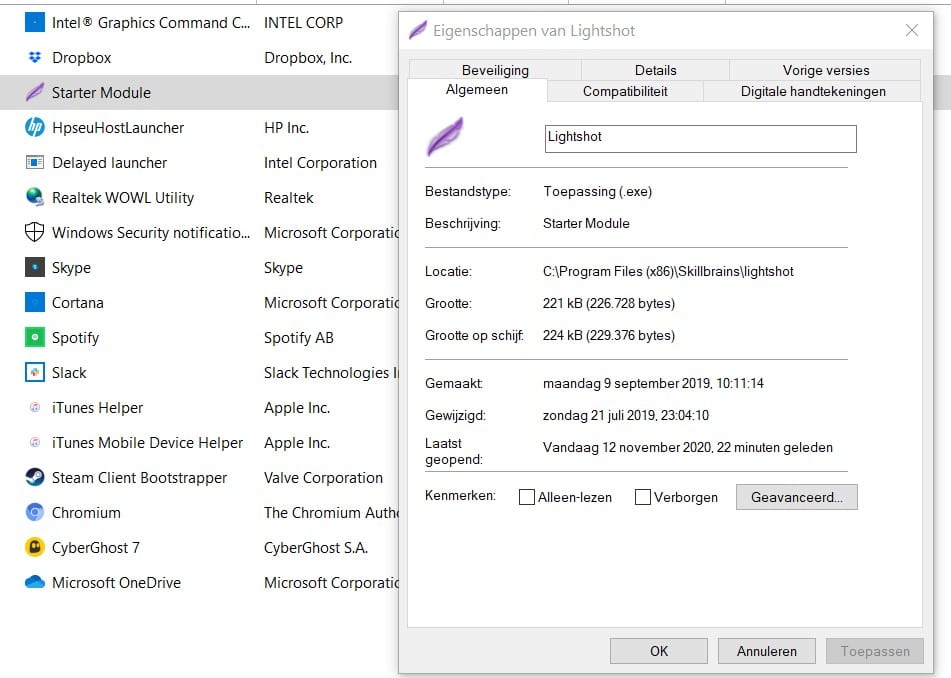951x678 pixels.
Task: Switch to the Details tab
Action: pos(655,70)
